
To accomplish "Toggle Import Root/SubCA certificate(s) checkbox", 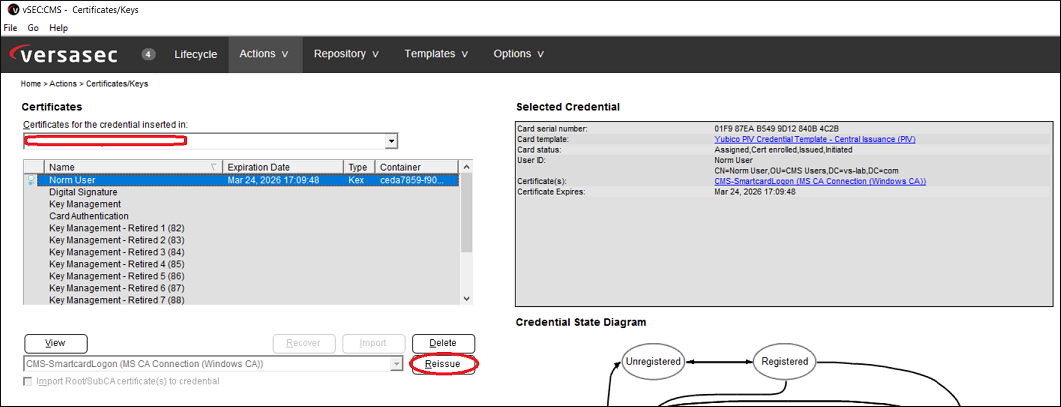I will pos(28,381).
